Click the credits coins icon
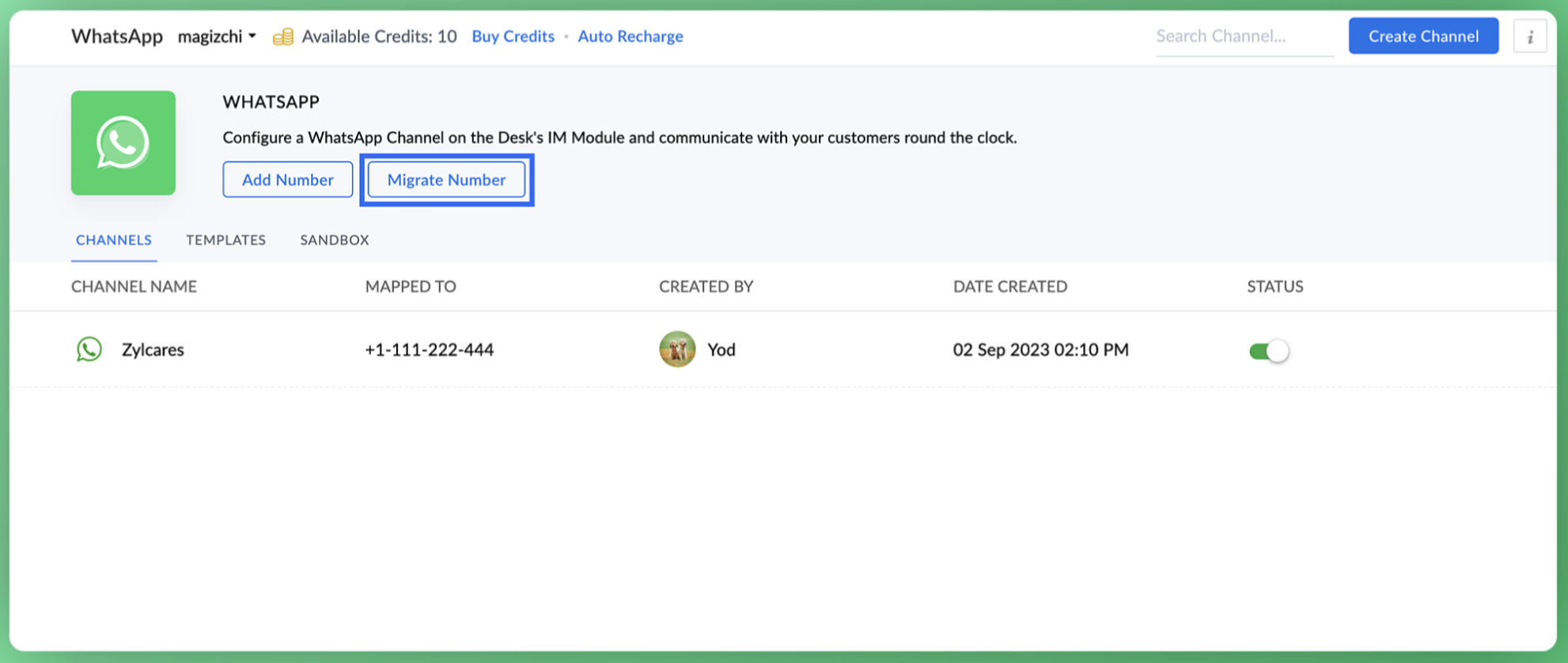 pyautogui.click(x=283, y=36)
